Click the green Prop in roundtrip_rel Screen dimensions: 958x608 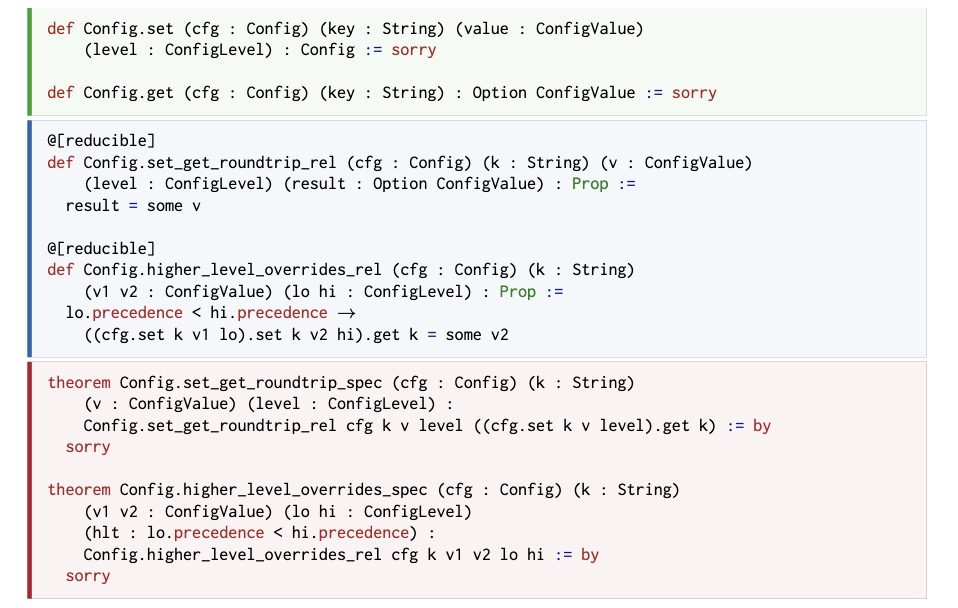click(590, 184)
